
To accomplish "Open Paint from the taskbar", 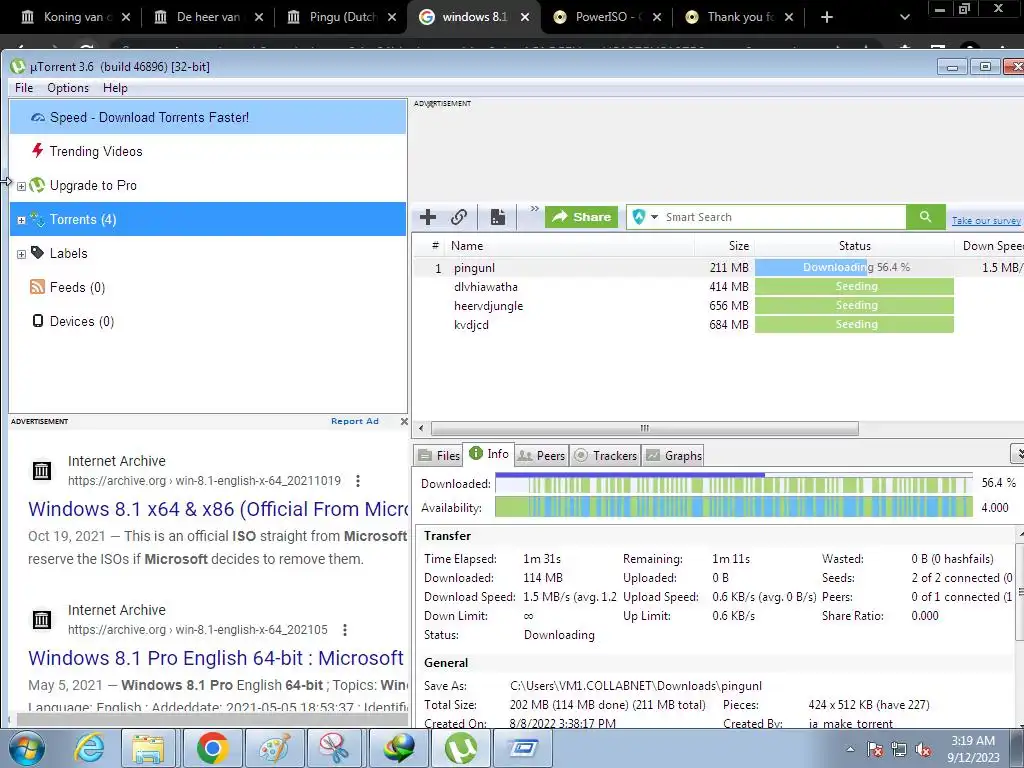I will [274, 748].
